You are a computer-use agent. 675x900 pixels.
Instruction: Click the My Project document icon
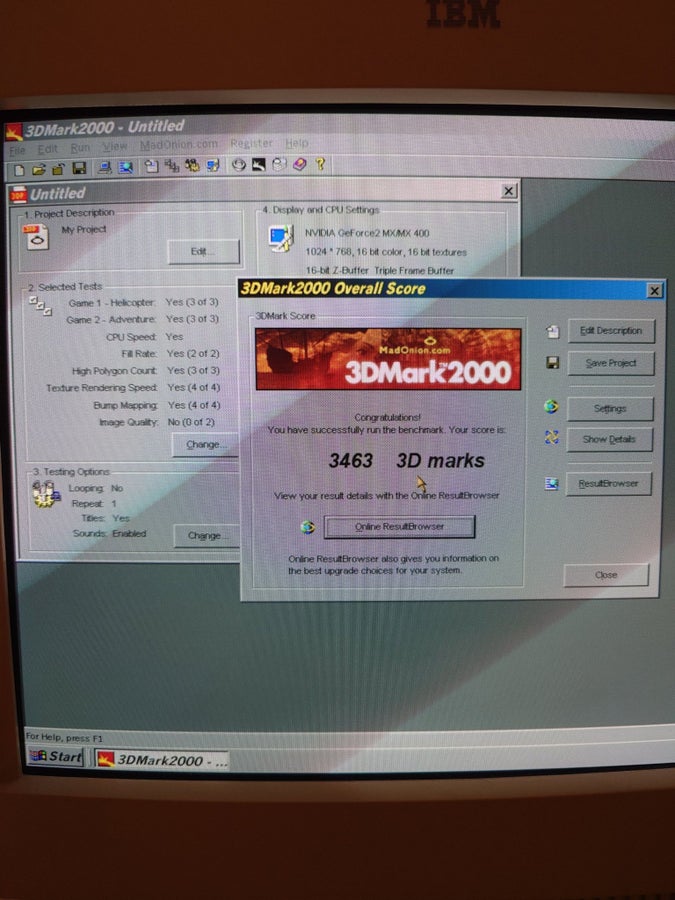click(x=36, y=236)
